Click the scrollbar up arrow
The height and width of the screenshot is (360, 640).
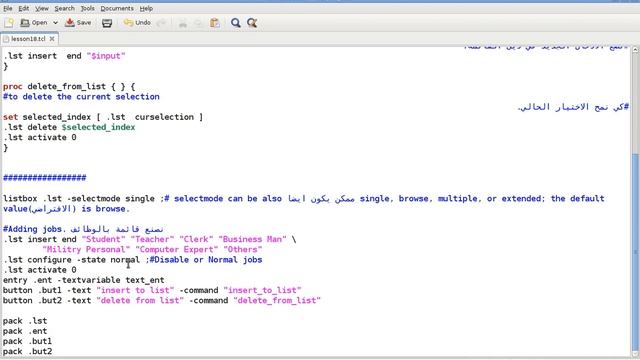[x=636, y=50]
